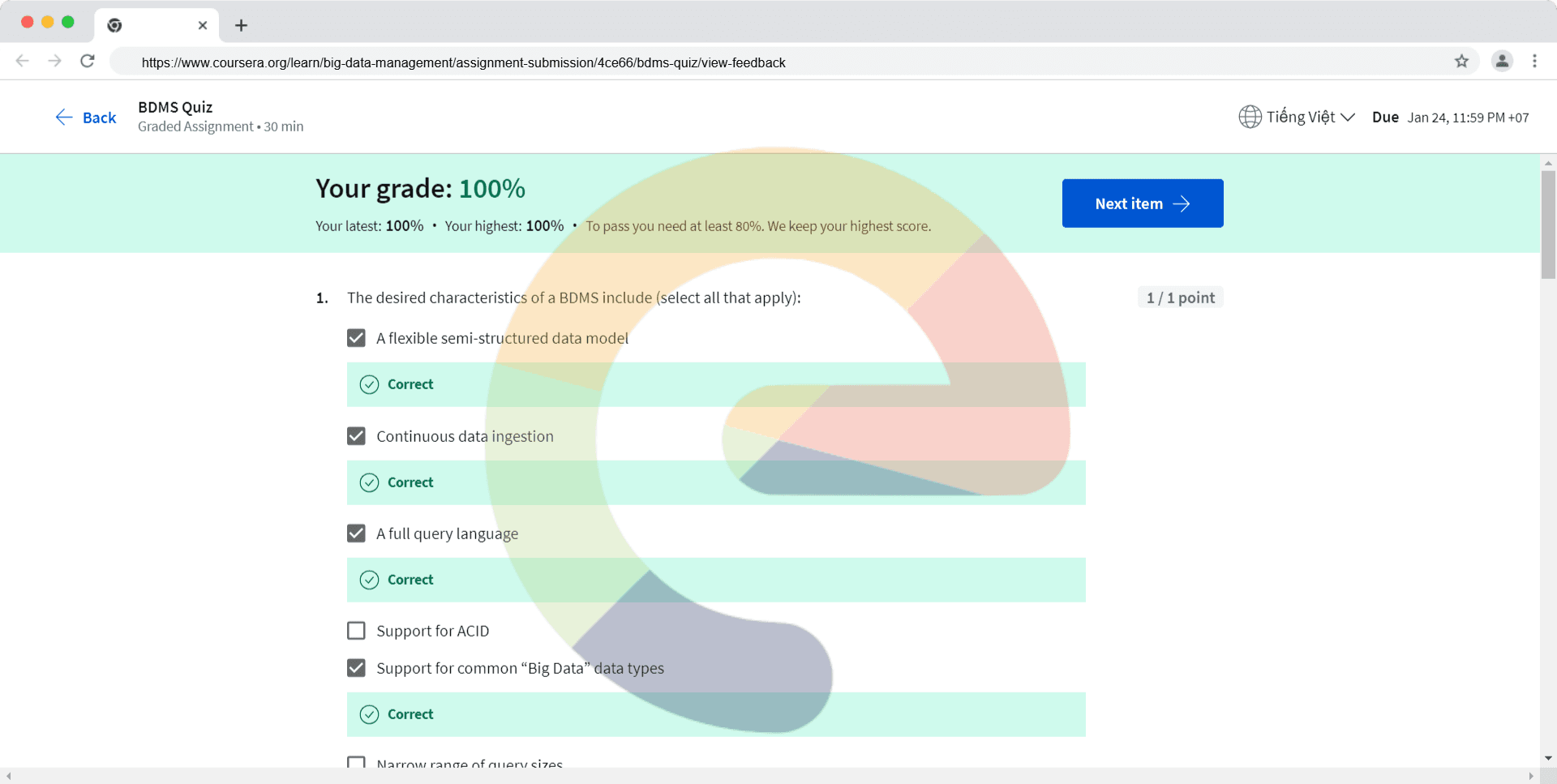
Task: Check the Support for ACID checkbox
Action: coord(356,631)
